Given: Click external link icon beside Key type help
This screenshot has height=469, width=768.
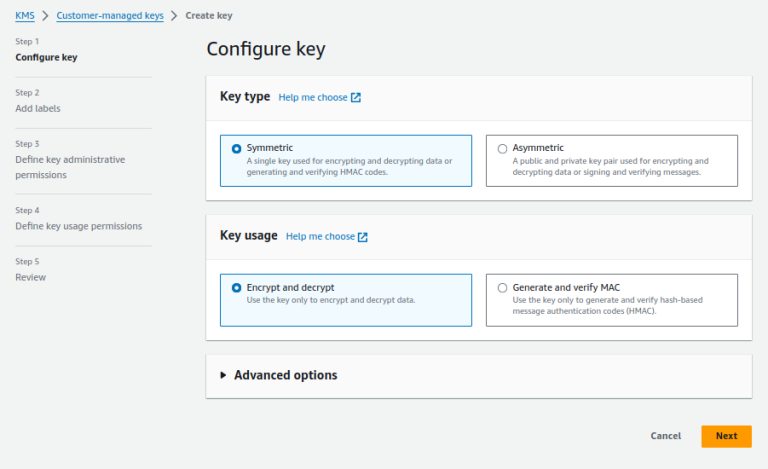Looking at the screenshot, I should [x=356, y=97].
